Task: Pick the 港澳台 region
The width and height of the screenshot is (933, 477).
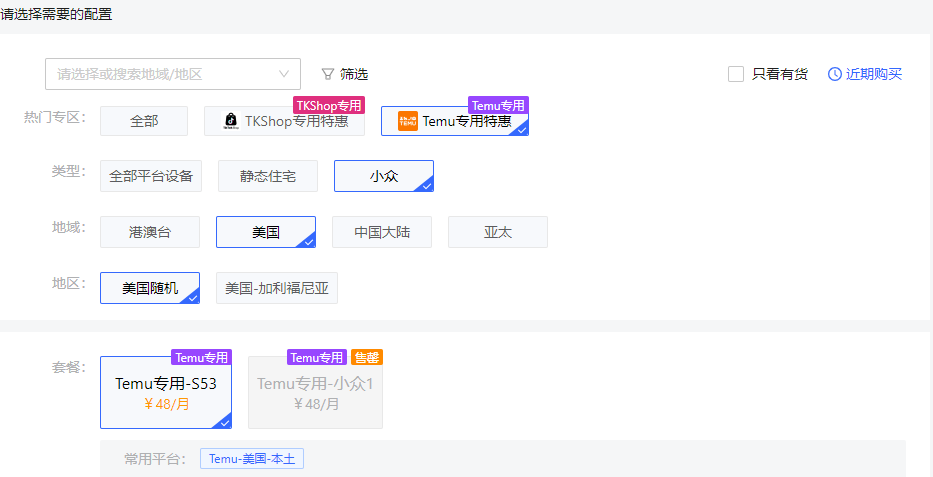Action: coord(150,232)
